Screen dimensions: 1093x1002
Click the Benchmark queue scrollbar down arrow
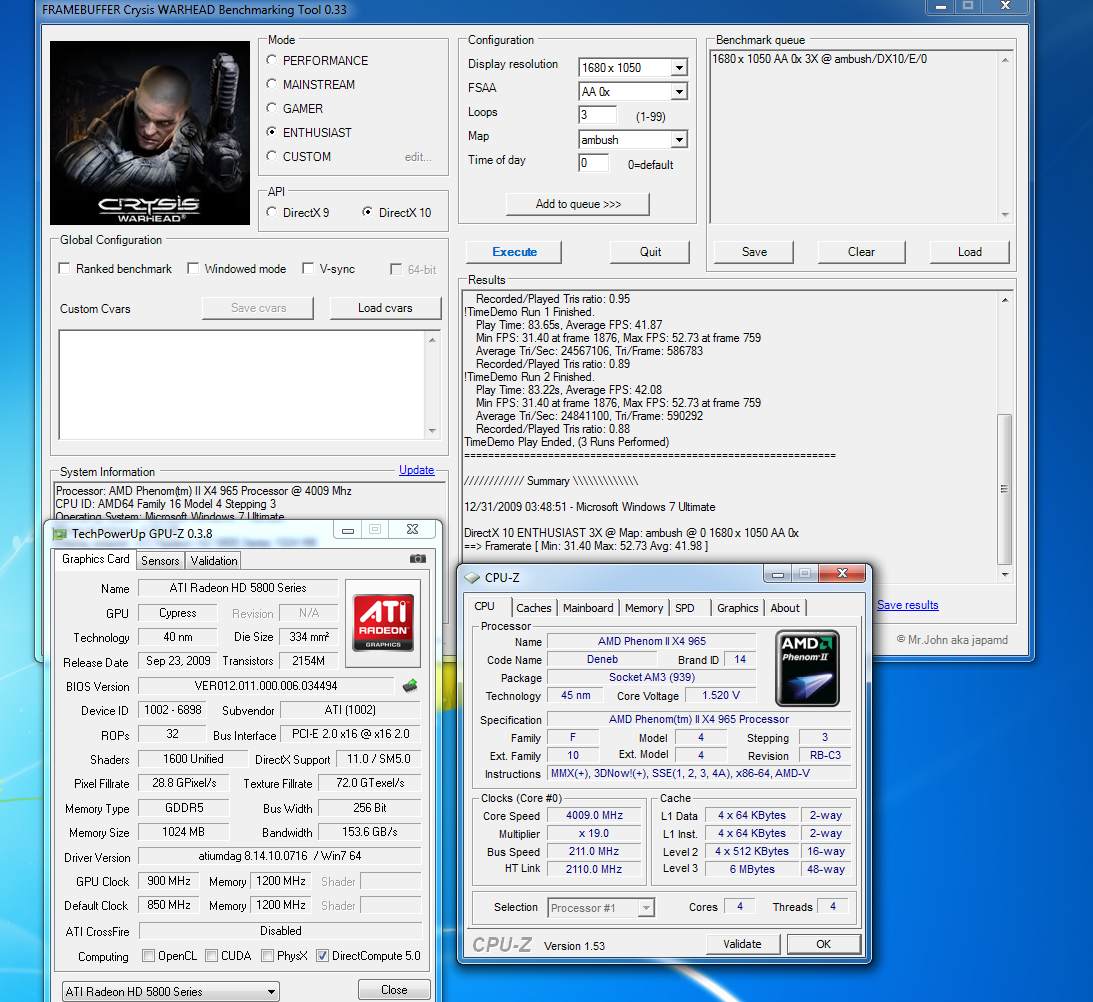pyautogui.click(x=1004, y=215)
